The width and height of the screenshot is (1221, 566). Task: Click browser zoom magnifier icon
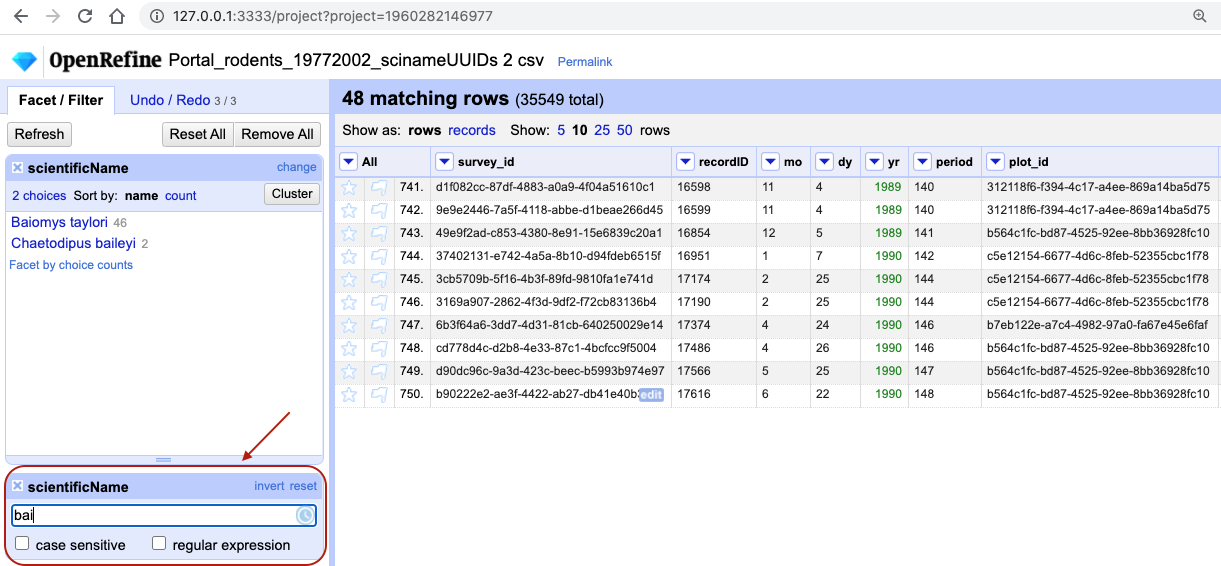(x=1200, y=17)
